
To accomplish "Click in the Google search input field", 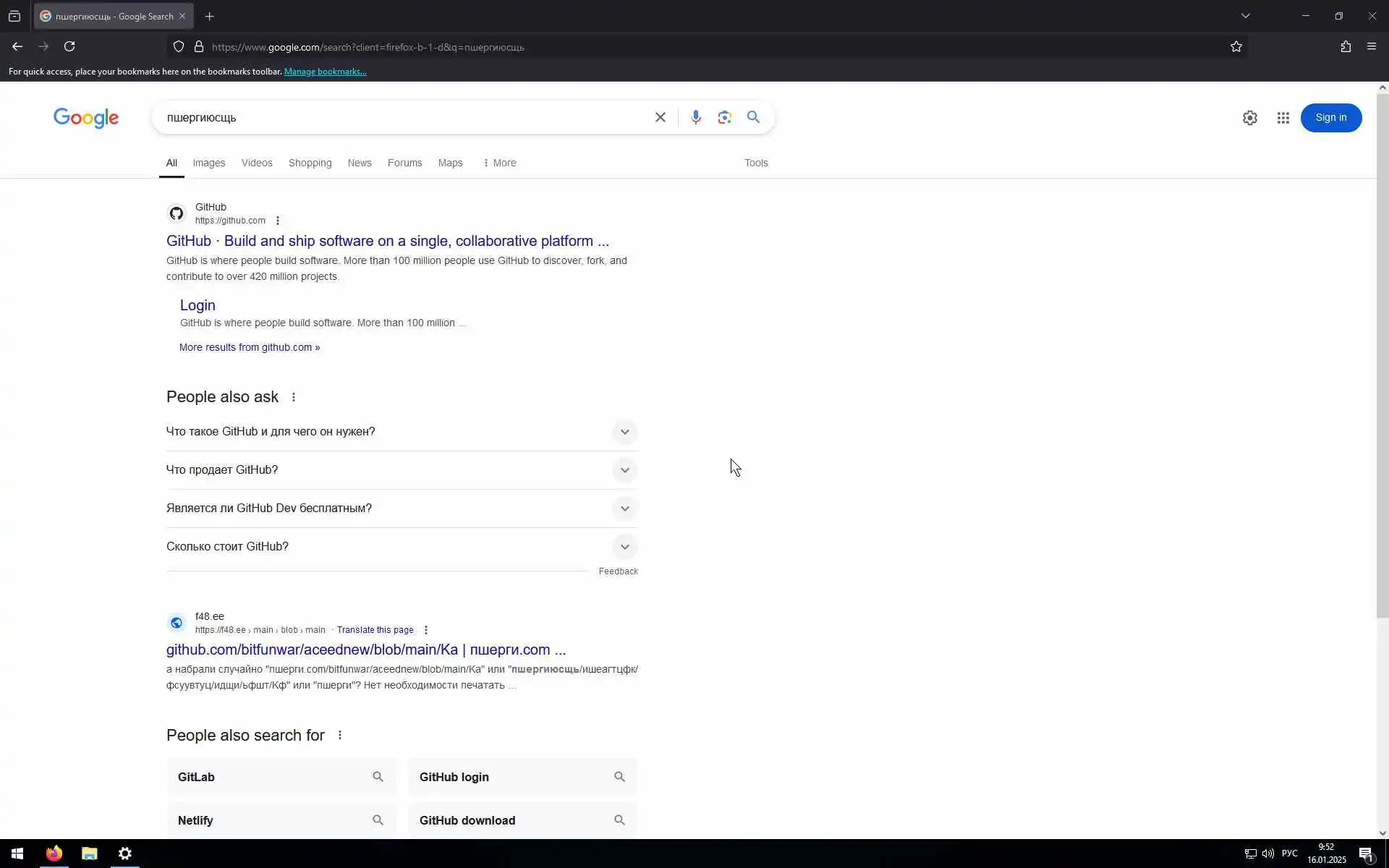I will click(405, 117).
